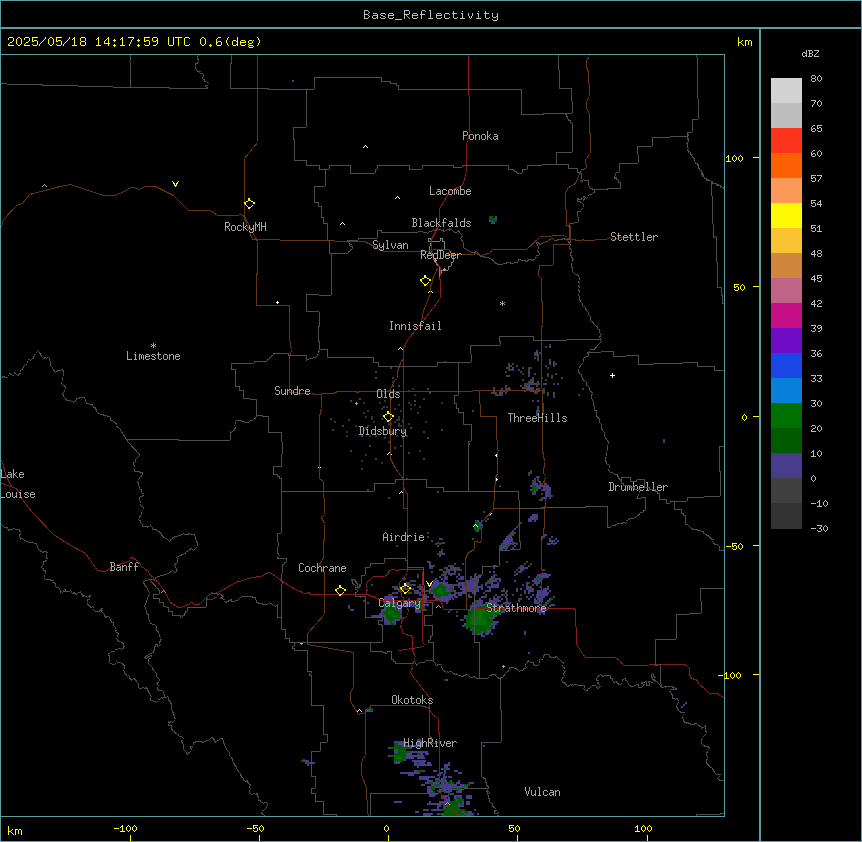862x842 pixels.
Task: Click the Calgary city label
Action: [x=399, y=603]
